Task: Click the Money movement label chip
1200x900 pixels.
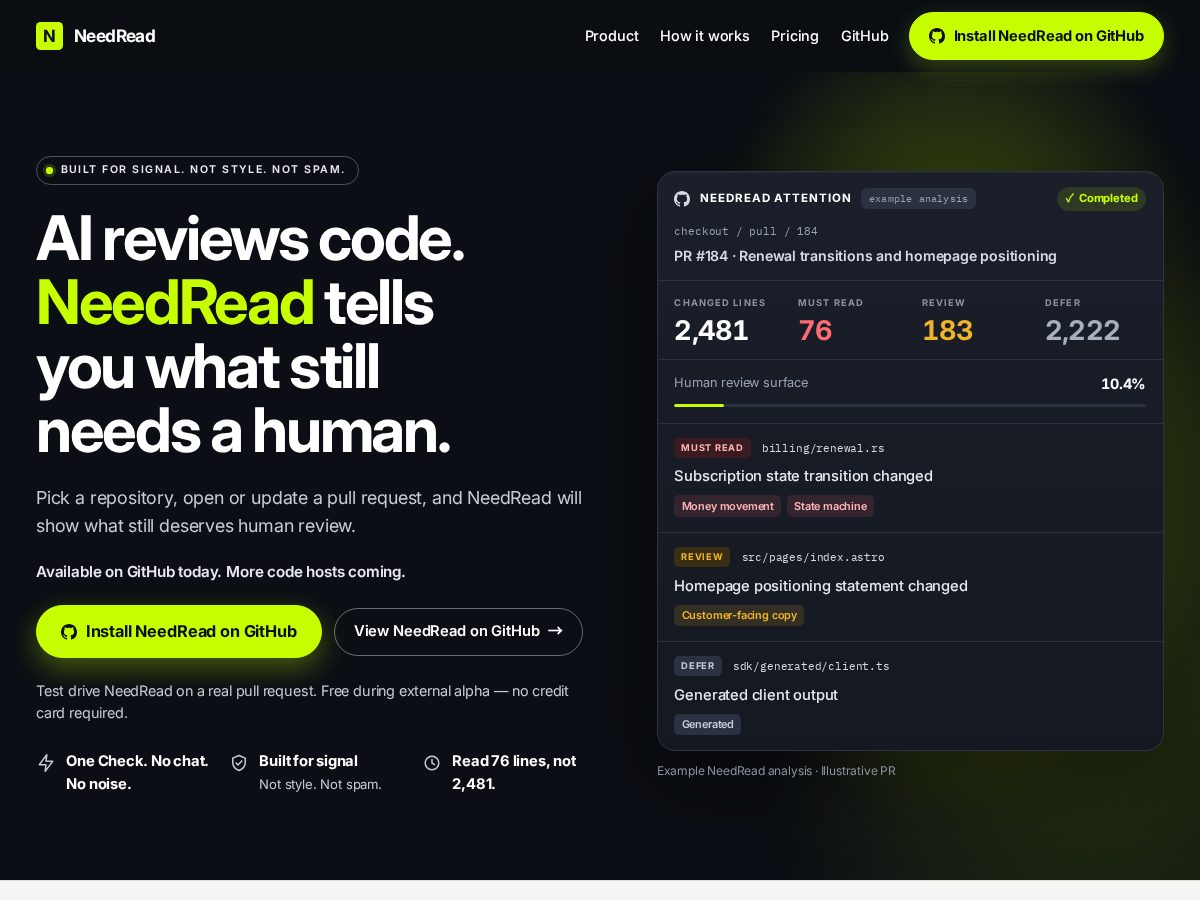Action: coord(727,506)
